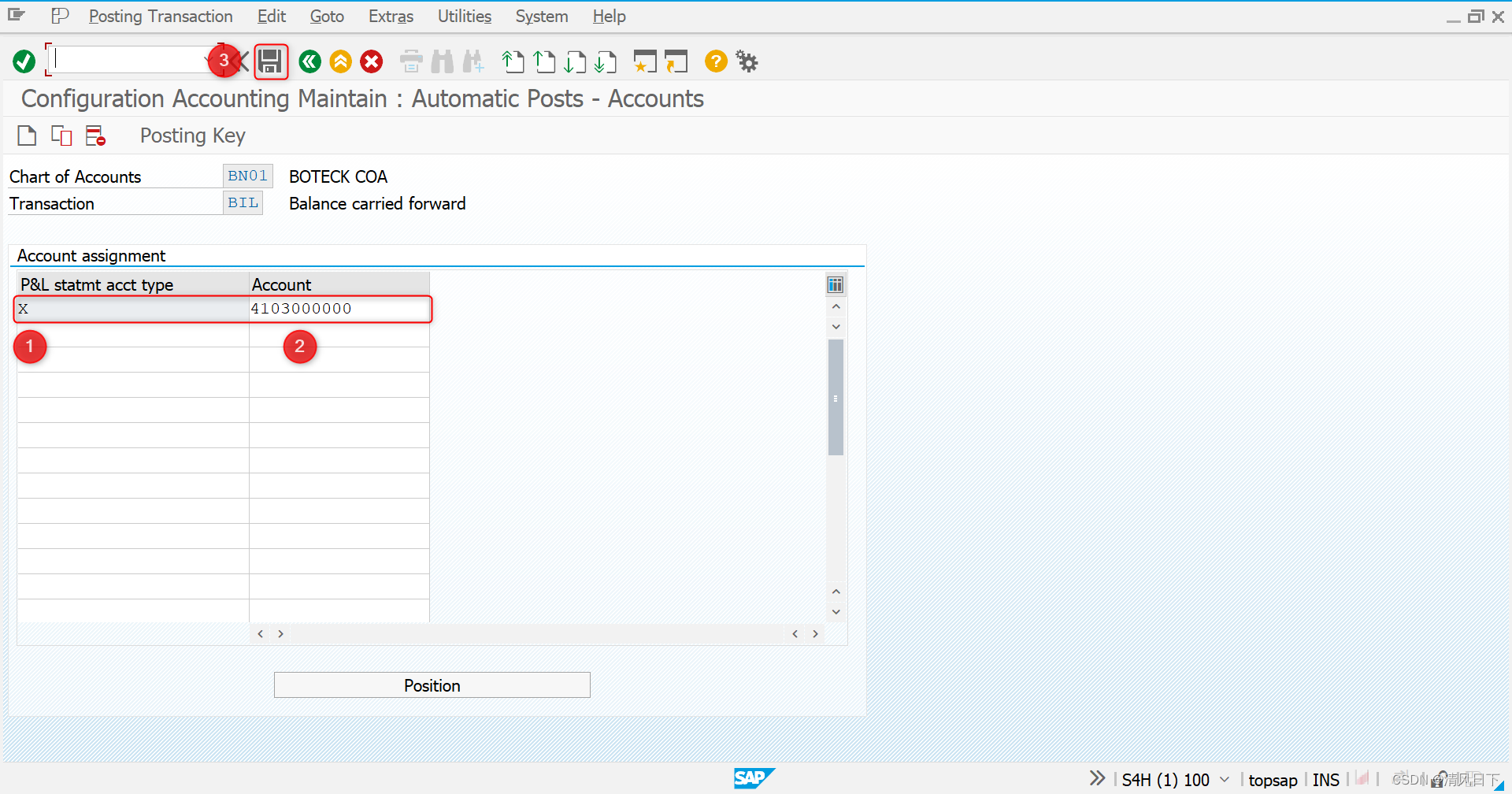
Task: Create new GUI window icon
Action: click(645, 61)
